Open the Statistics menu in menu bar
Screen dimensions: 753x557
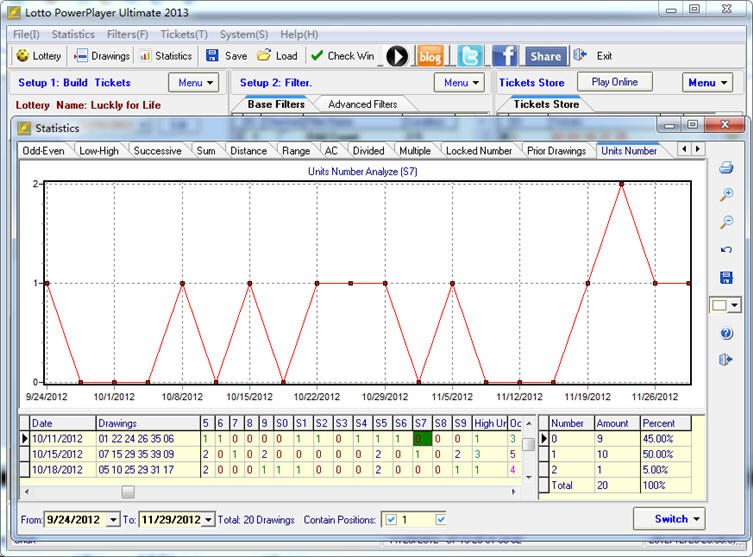tap(73, 35)
